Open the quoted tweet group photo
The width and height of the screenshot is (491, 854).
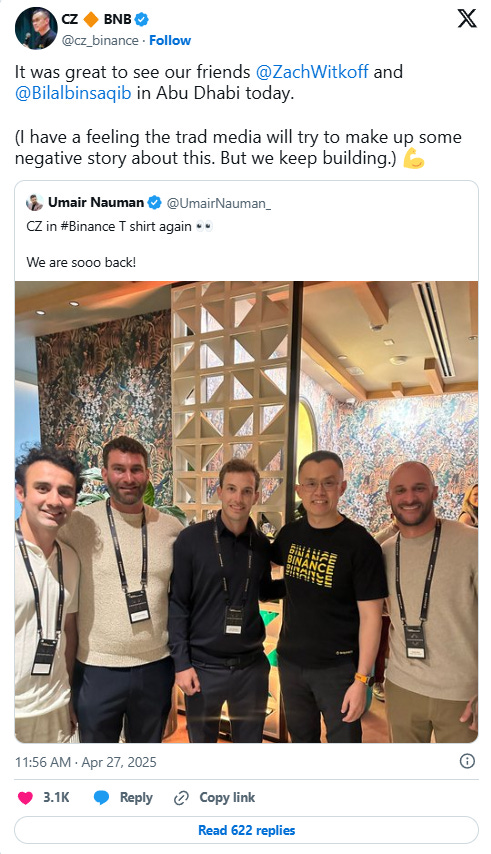pyautogui.click(x=246, y=512)
